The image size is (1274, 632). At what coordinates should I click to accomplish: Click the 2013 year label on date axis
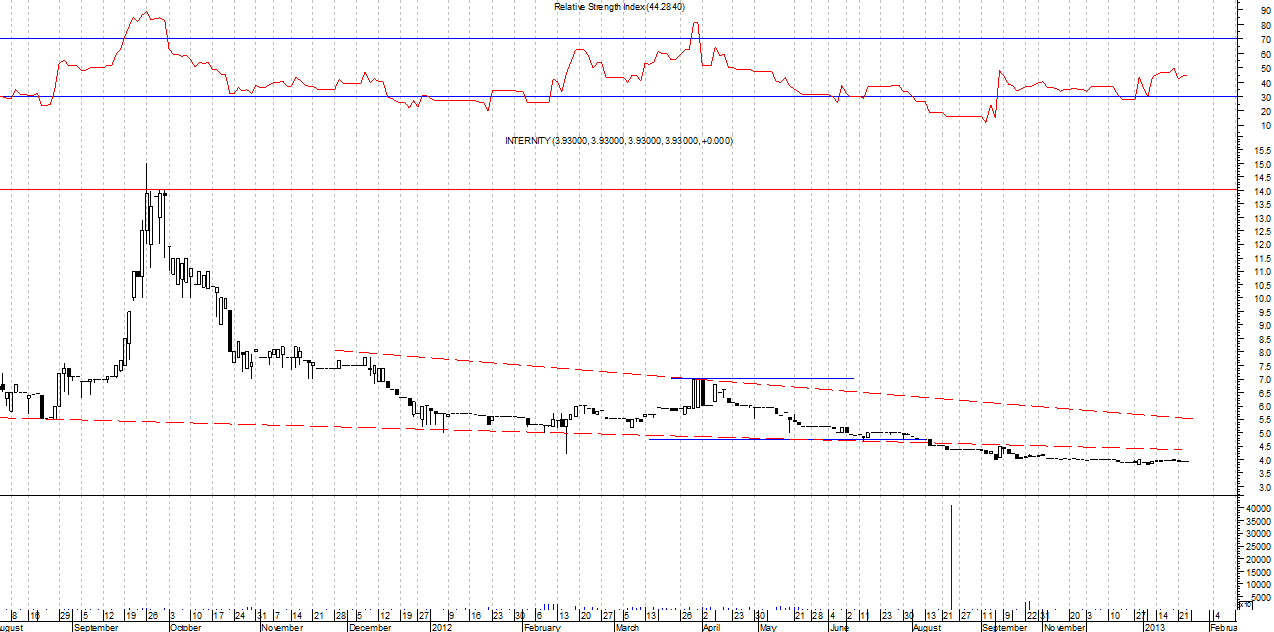point(1153,627)
